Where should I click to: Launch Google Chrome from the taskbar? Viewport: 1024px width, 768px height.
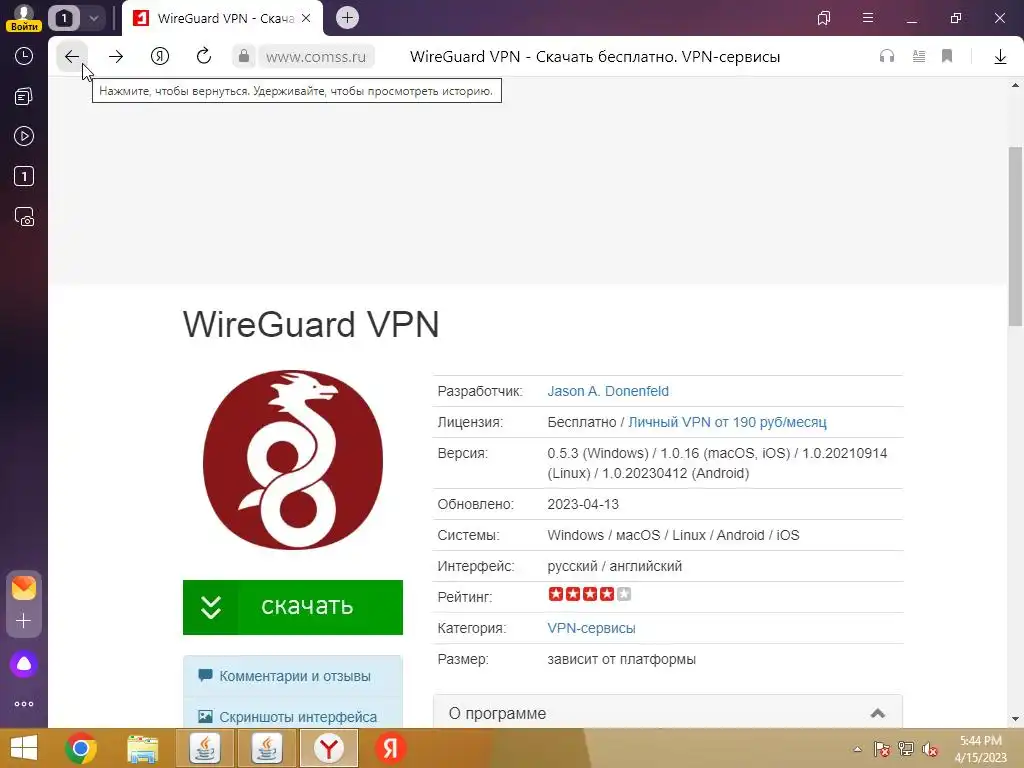81,748
